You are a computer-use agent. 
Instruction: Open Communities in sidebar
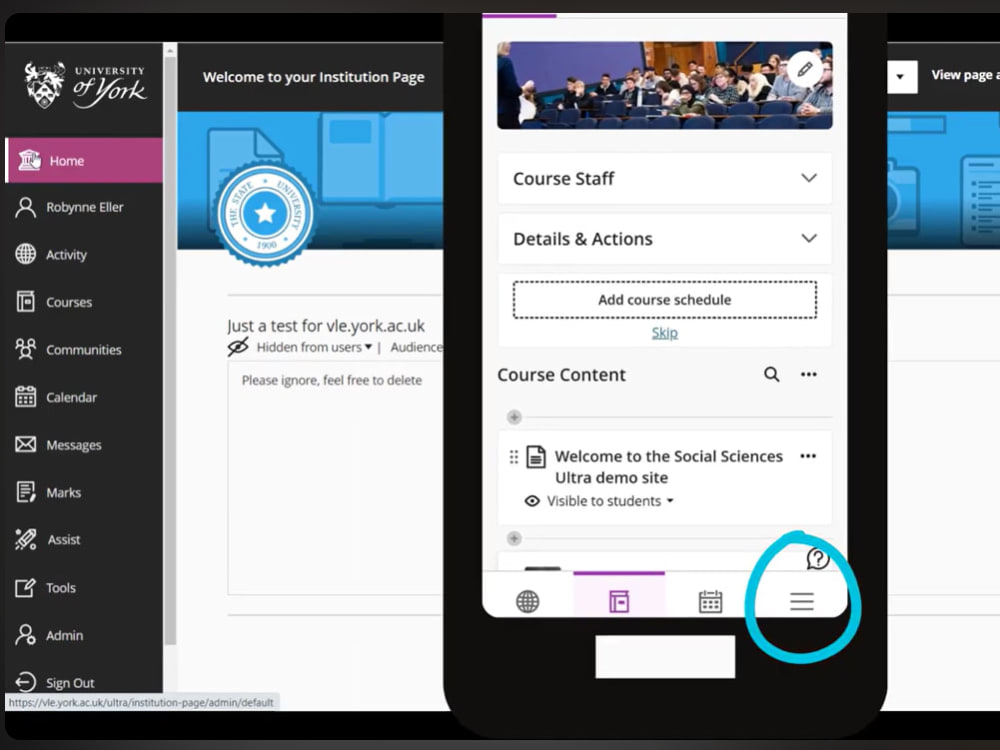point(84,349)
